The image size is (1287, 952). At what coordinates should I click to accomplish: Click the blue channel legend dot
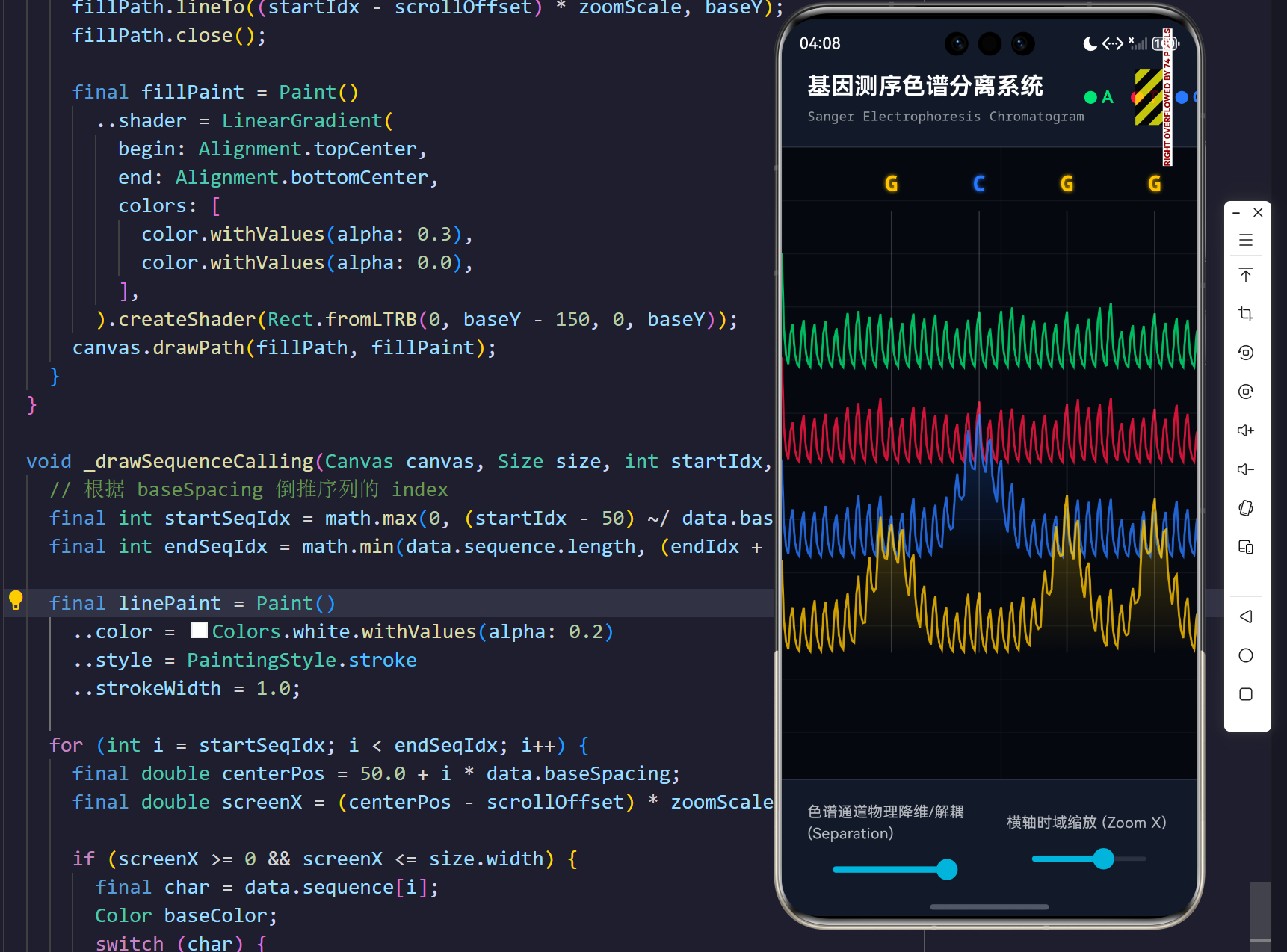1182,97
